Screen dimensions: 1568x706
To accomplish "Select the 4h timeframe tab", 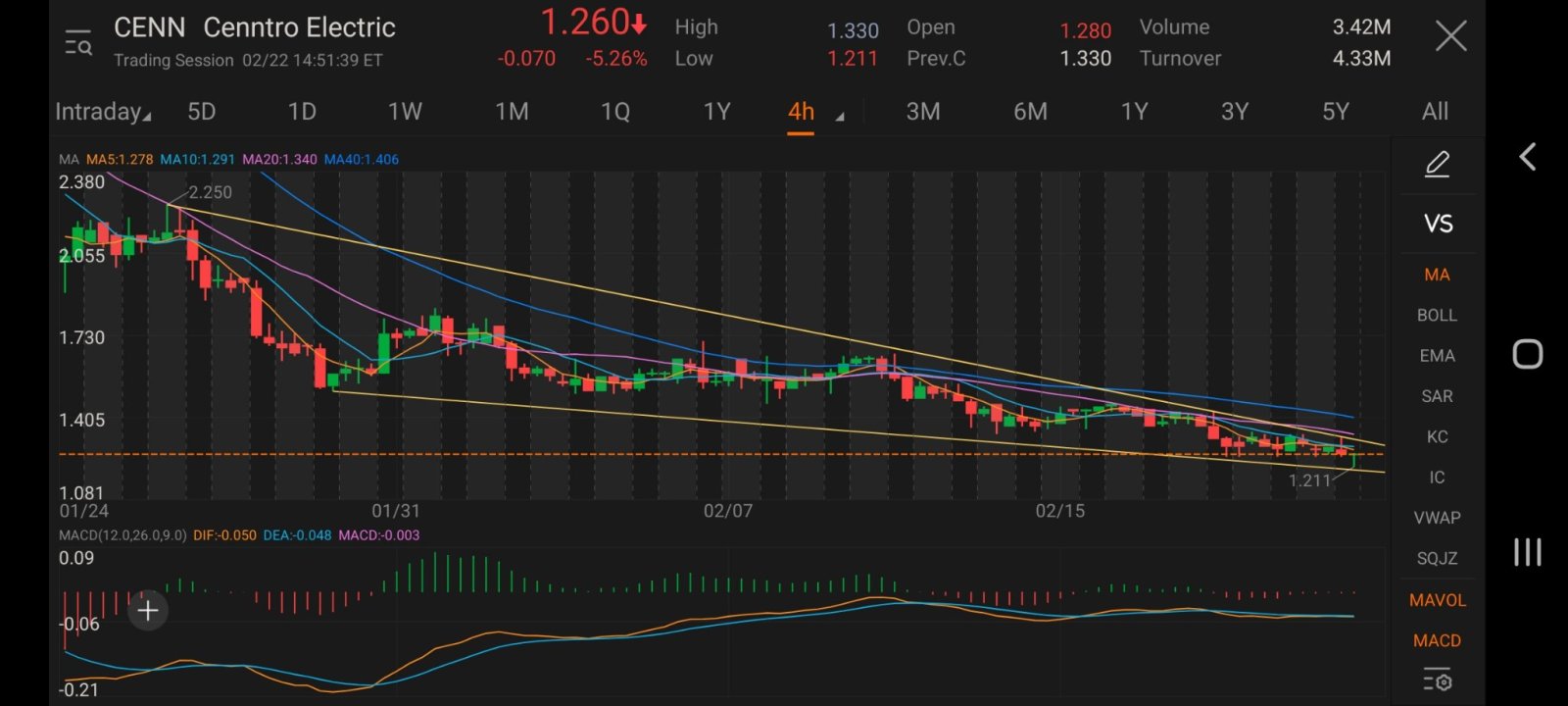I will click(801, 112).
